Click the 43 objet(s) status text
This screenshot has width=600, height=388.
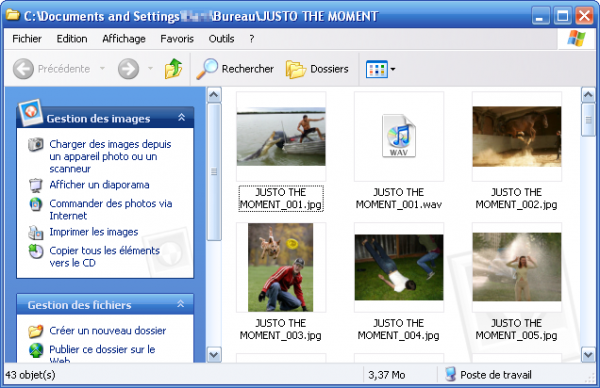click(30, 375)
